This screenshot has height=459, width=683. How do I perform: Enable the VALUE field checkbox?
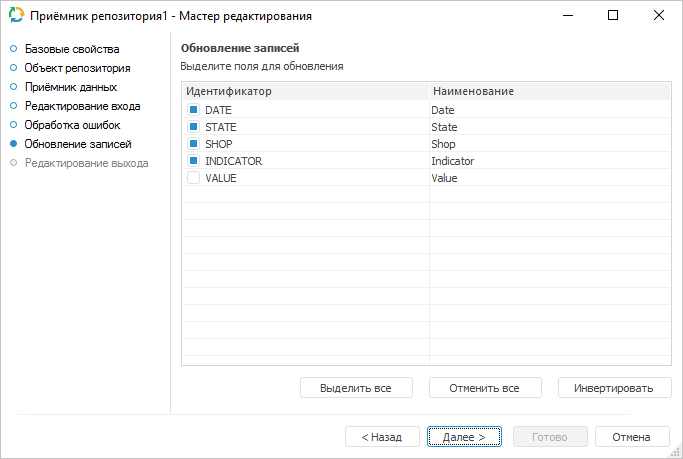tap(194, 178)
